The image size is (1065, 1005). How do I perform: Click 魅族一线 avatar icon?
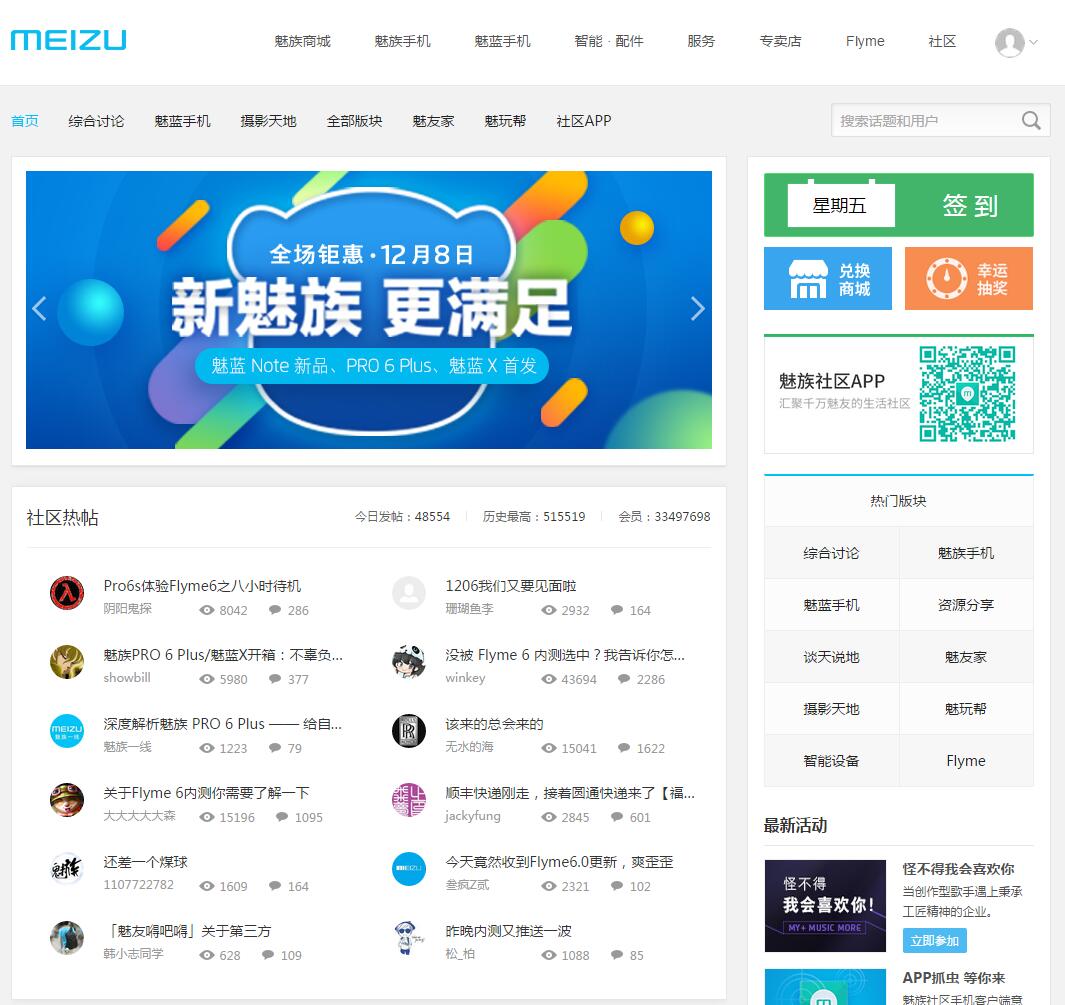pos(67,731)
